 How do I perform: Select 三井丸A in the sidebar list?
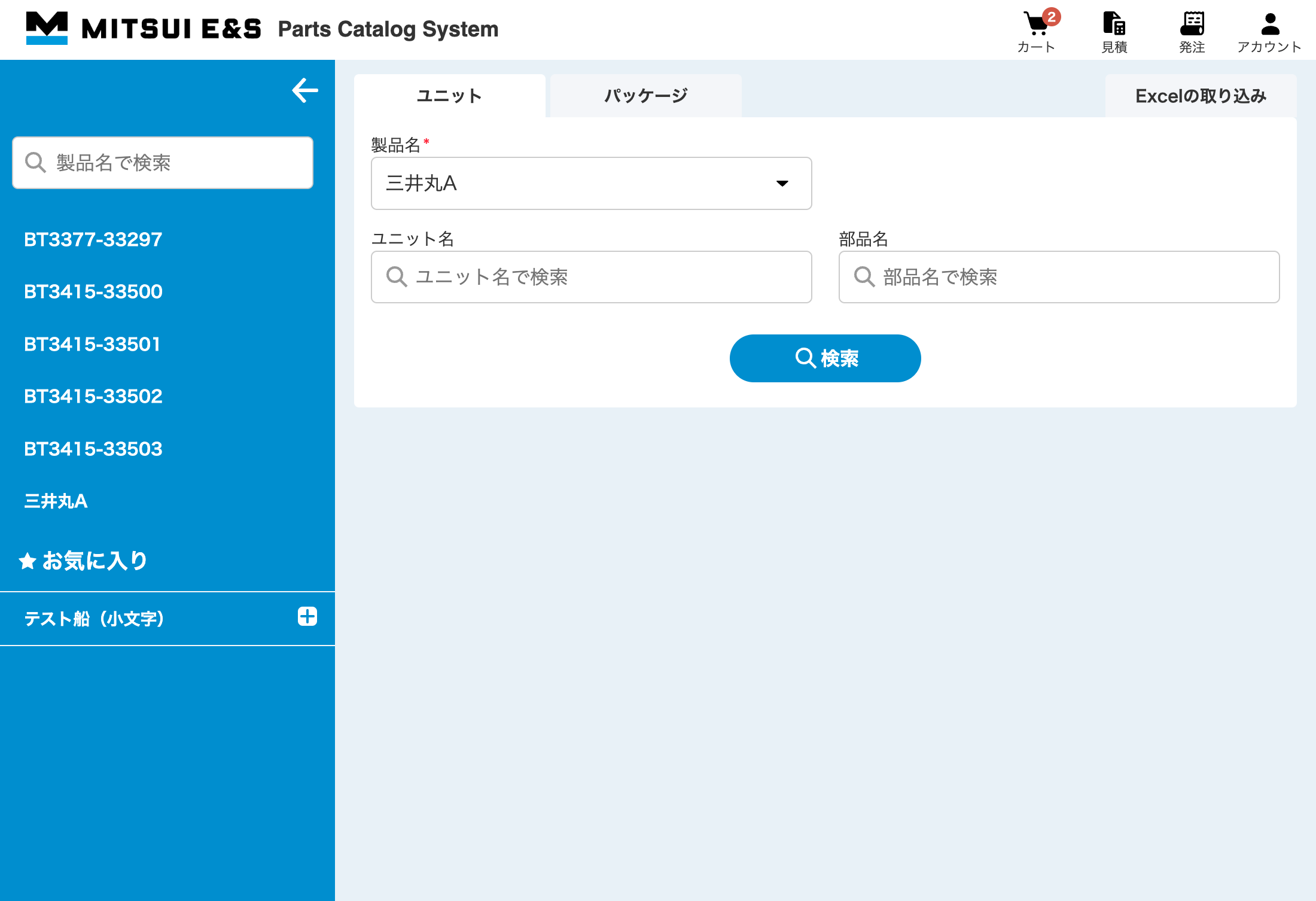[56, 501]
